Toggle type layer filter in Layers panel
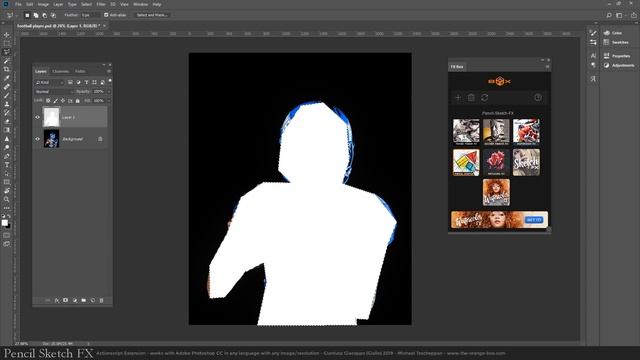Image resolution: width=640 pixels, height=360 pixels. 86,82
